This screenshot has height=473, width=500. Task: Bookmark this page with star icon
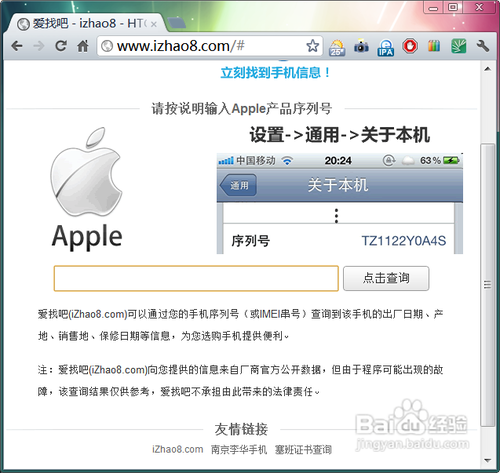click(312, 46)
